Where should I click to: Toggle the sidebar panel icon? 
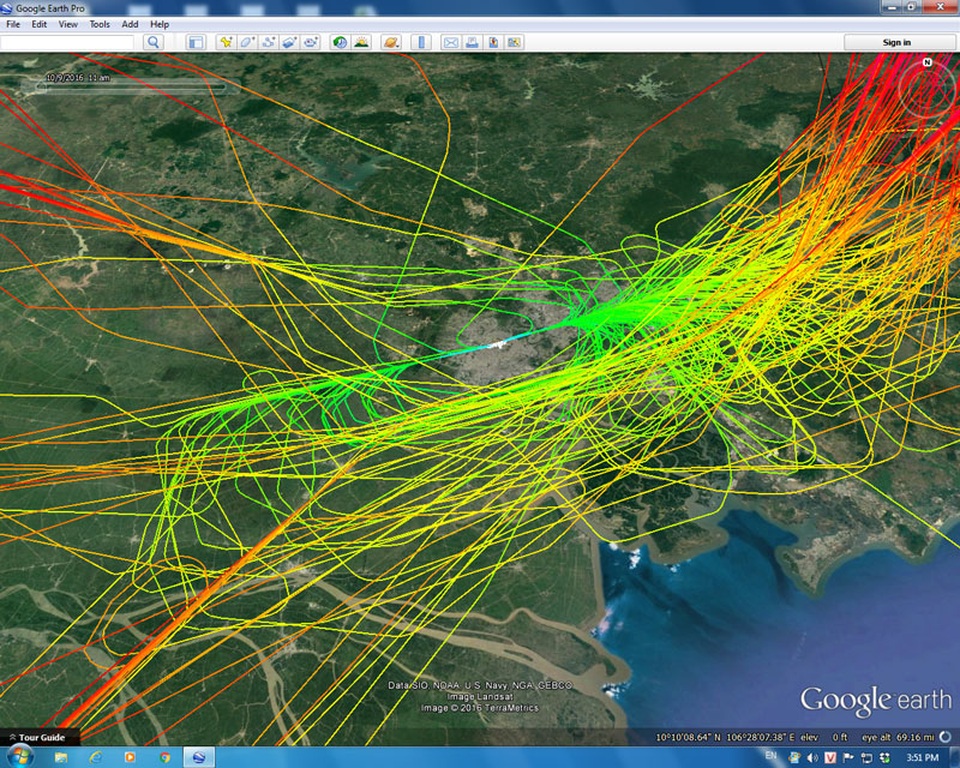point(196,42)
